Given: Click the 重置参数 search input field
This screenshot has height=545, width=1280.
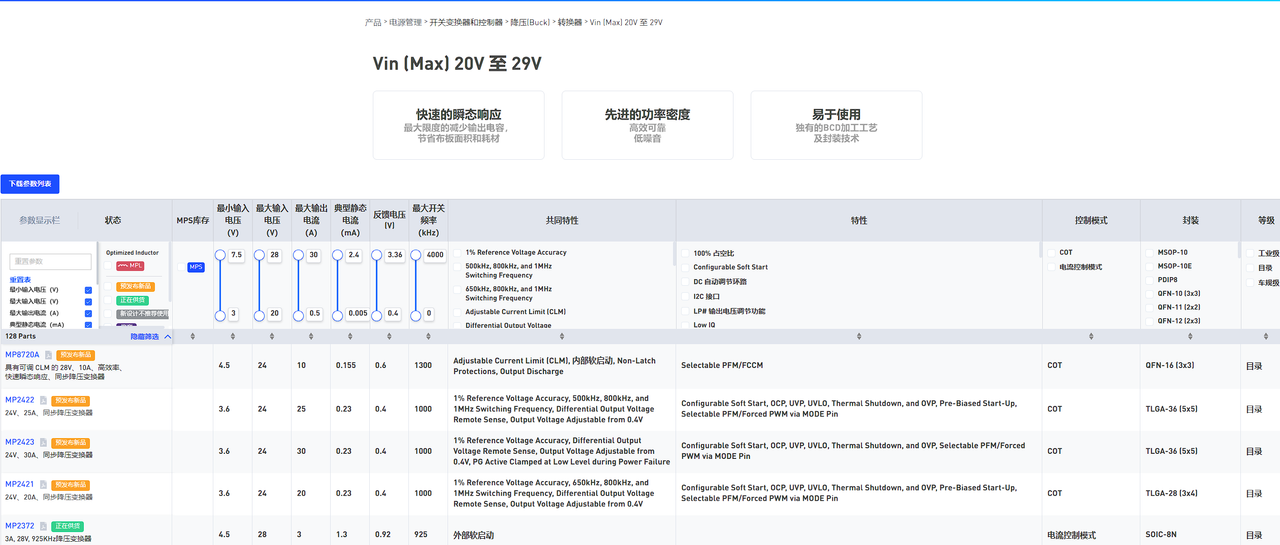Looking at the screenshot, I should coord(50,262).
